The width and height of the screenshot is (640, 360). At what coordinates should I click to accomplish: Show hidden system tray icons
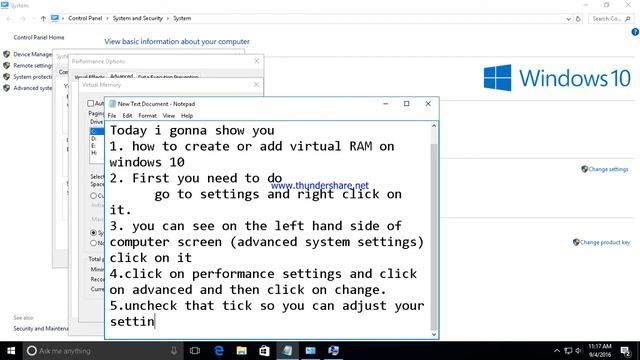coord(557,351)
